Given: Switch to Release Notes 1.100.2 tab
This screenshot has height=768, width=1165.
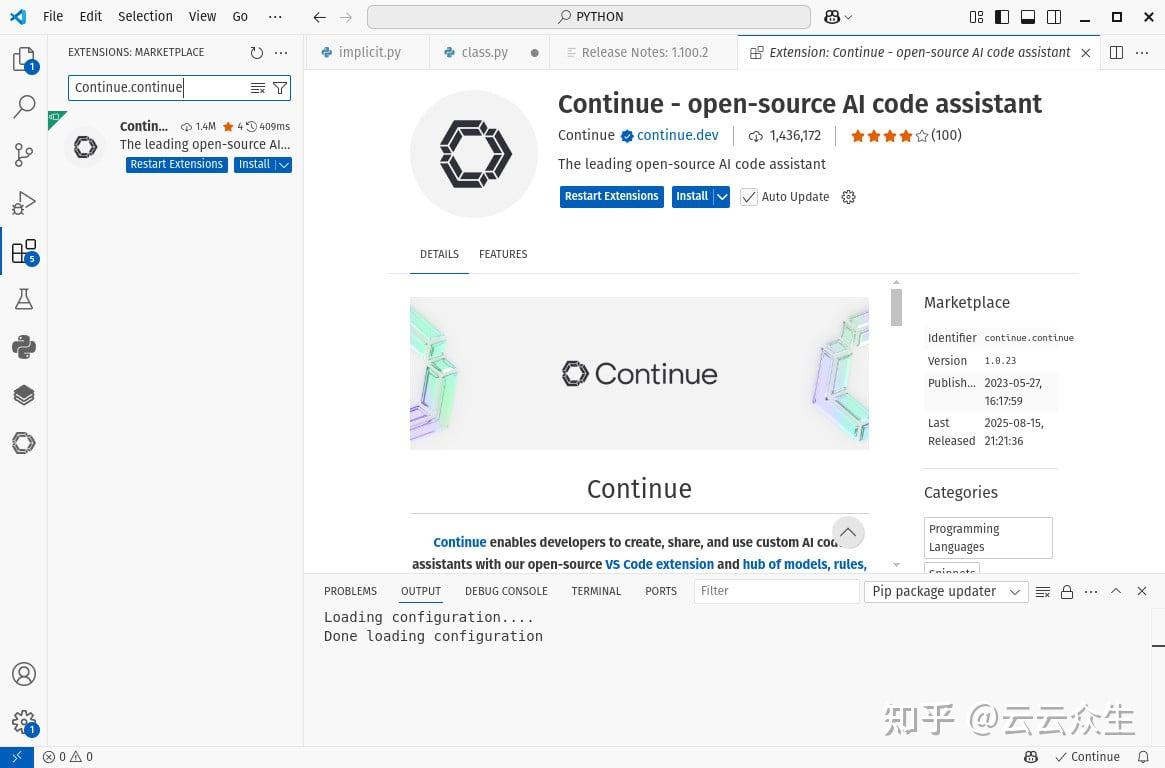Looking at the screenshot, I should (x=644, y=53).
